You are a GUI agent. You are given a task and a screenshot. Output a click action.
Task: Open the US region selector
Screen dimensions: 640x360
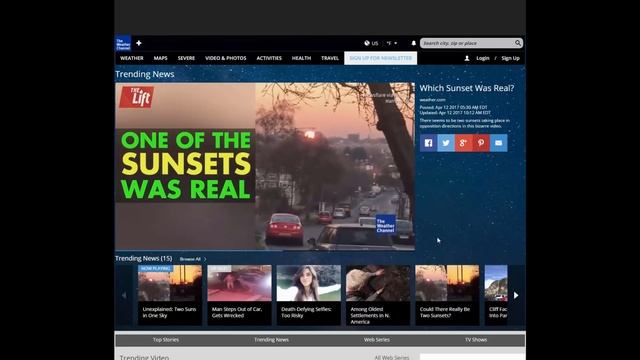(371, 43)
